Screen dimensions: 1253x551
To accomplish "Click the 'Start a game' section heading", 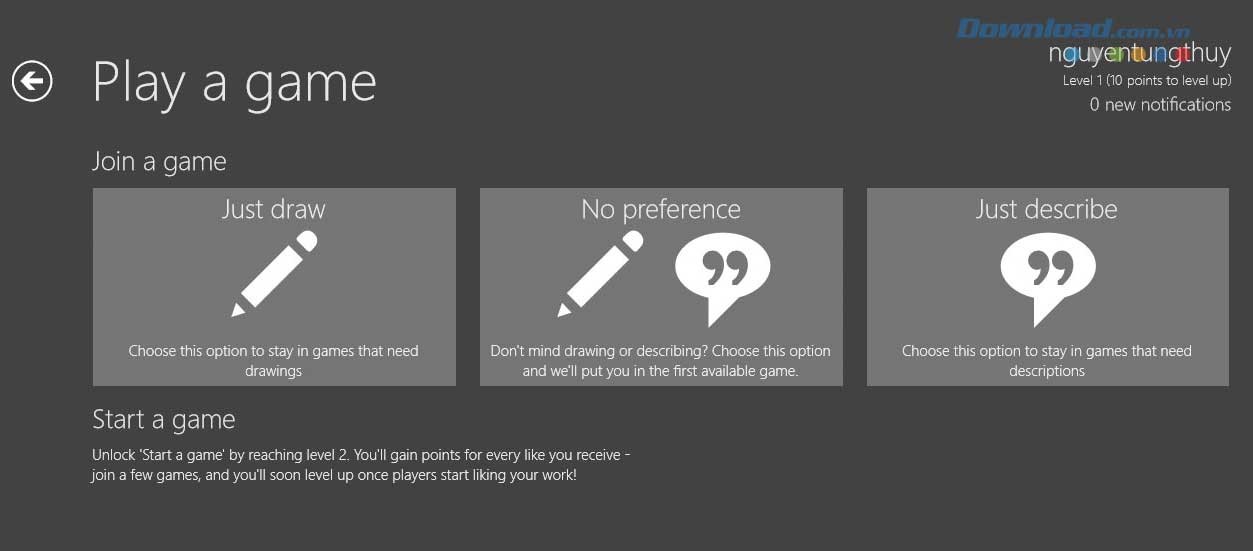I will pyautogui.click(x=164, y=419).
